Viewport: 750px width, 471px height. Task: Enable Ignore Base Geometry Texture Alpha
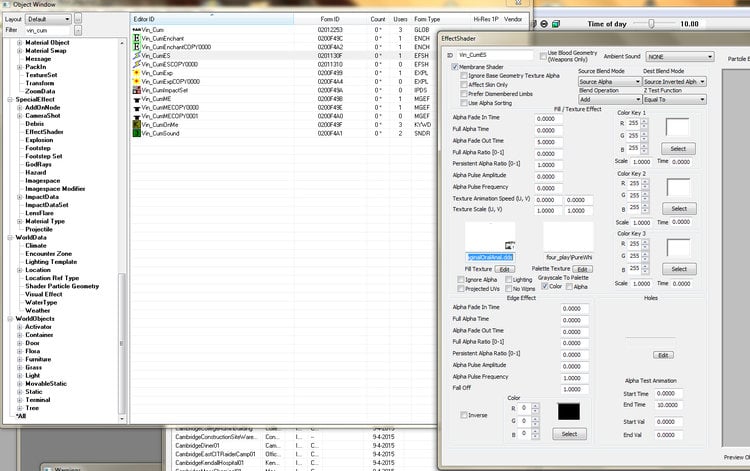(463, 76)
